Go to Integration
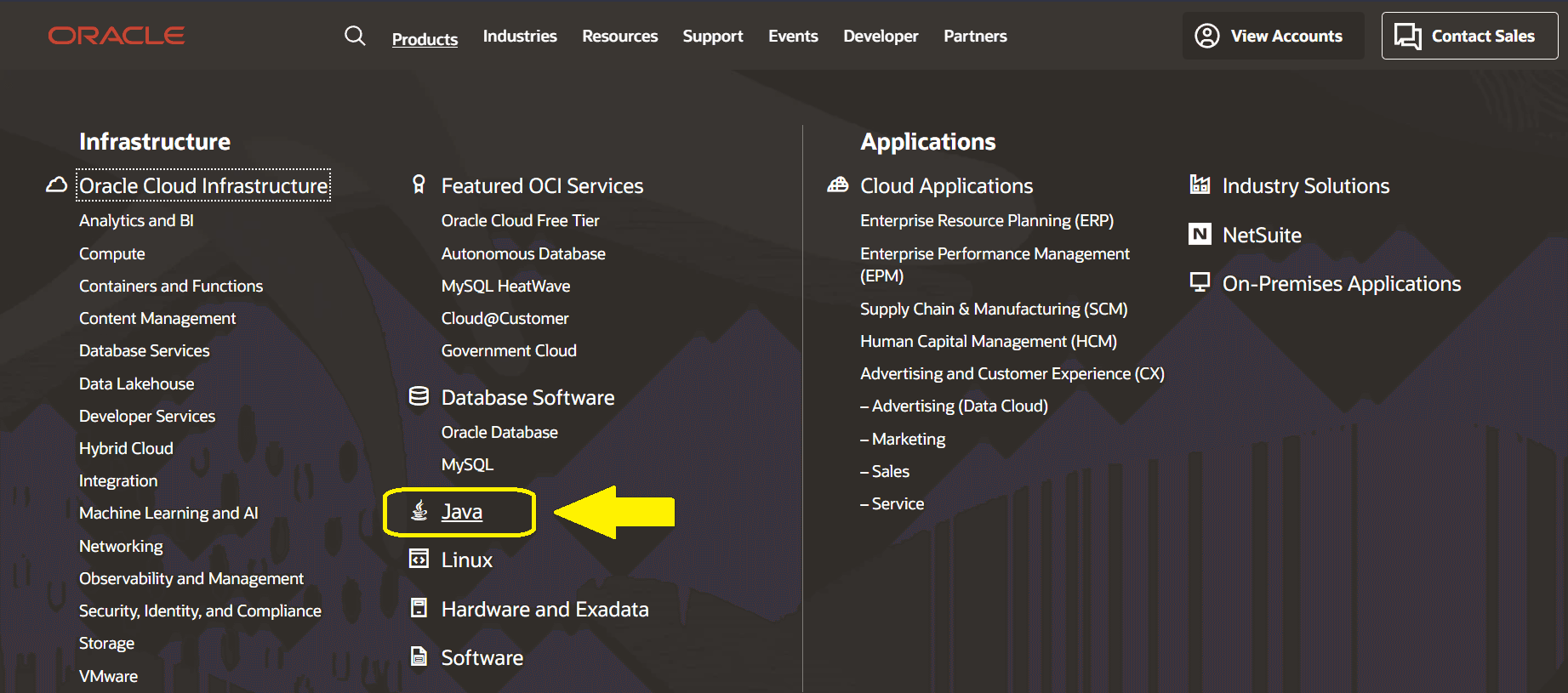The height and width of the screenshot is (693, 1568). click(118, 480)
